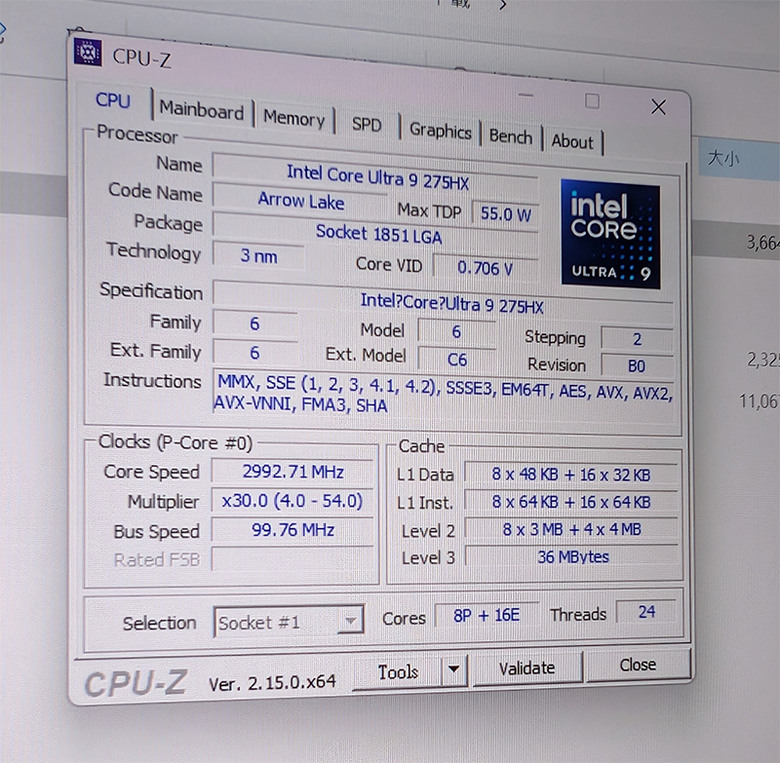Click the Clocks (P-Core #0) group label
Viewport: 780px width, 763px height.
(176, 442)
